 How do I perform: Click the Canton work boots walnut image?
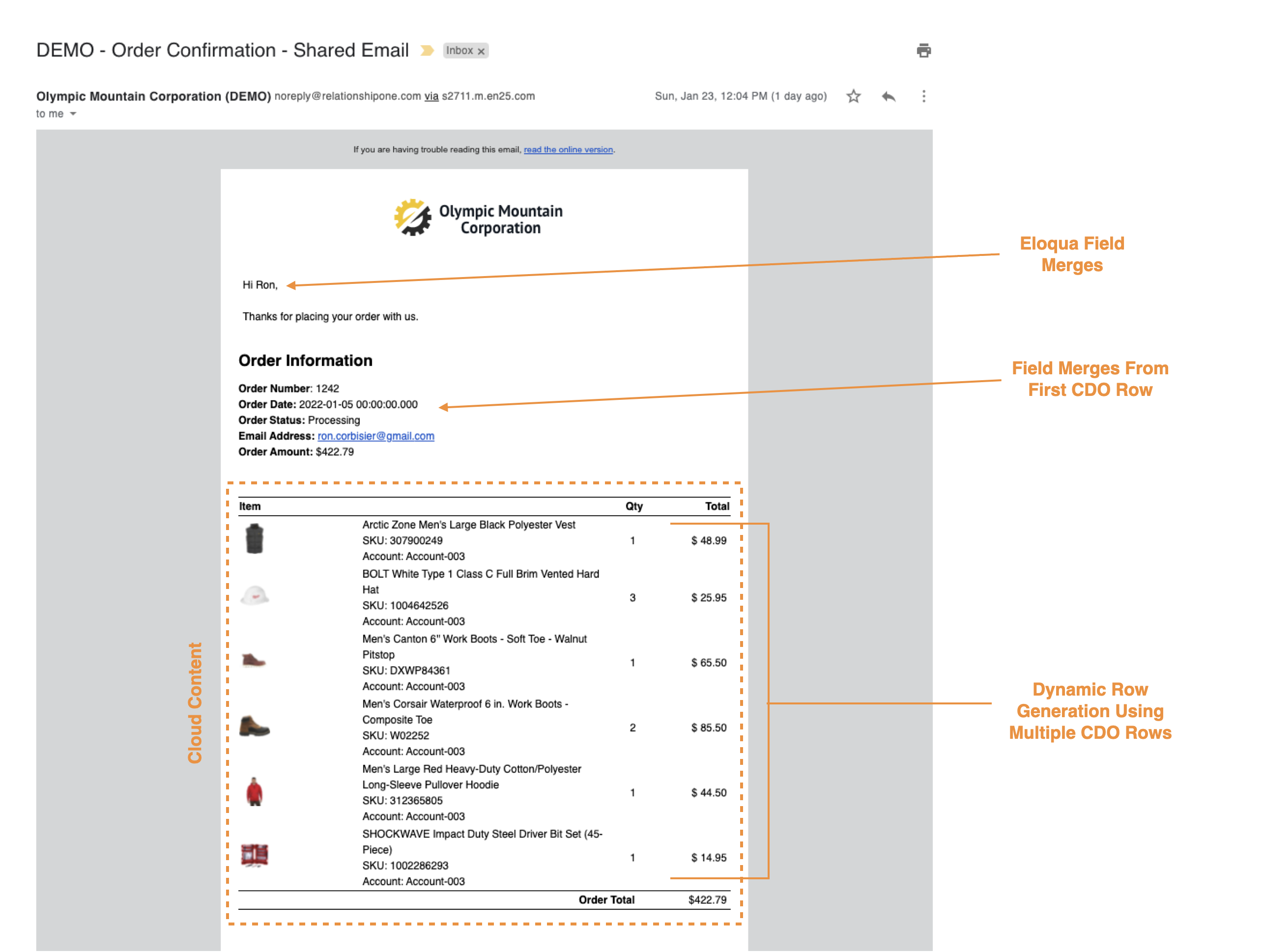click(x=254, y=661)
